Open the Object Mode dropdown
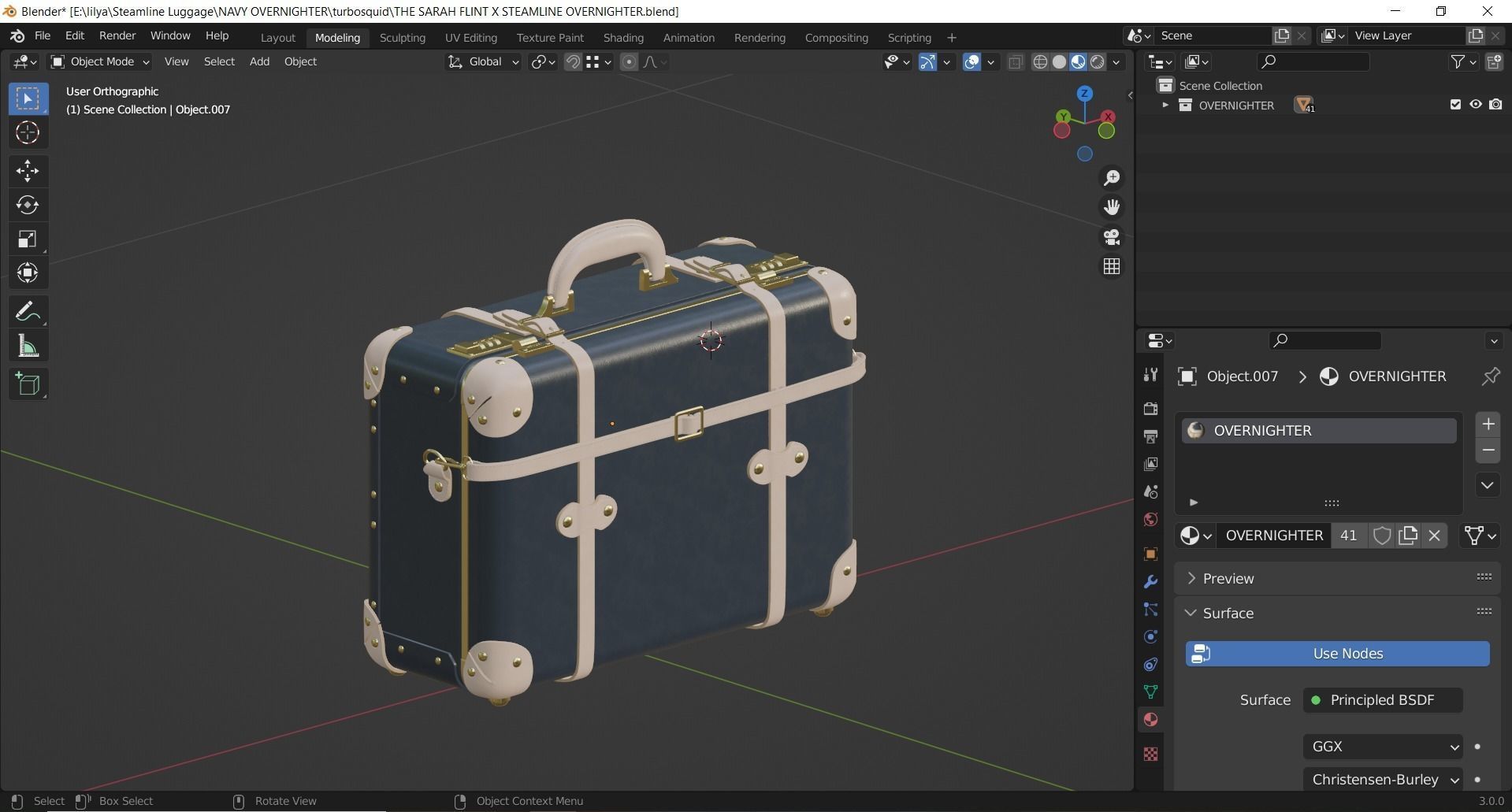 pyautogui.click(x=99, y=61)
